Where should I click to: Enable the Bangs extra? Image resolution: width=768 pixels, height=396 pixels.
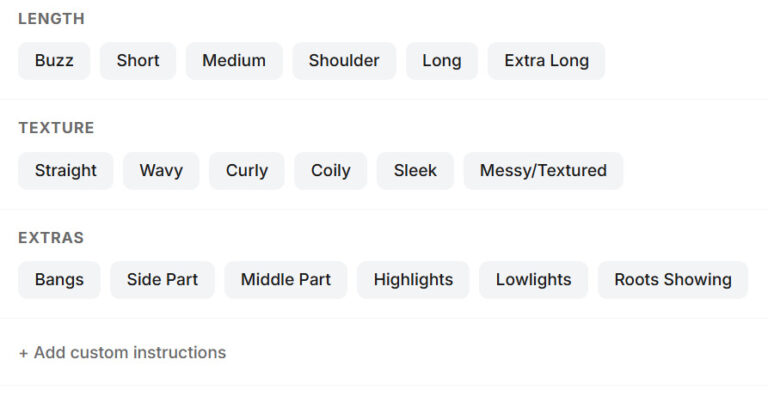coord(59,280)
